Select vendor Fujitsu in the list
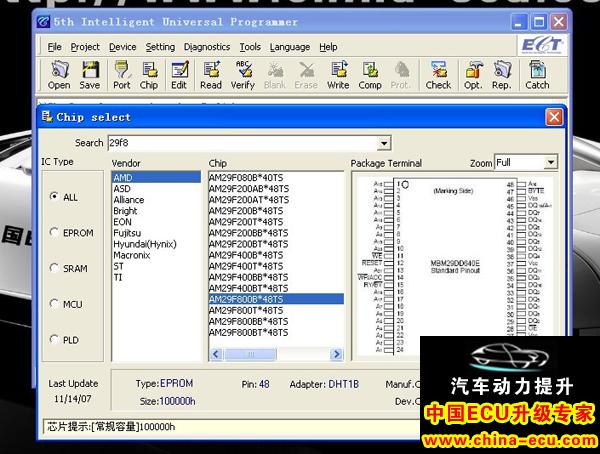The width and height of the screenshot is (600, 454). (x=156, y=233)
